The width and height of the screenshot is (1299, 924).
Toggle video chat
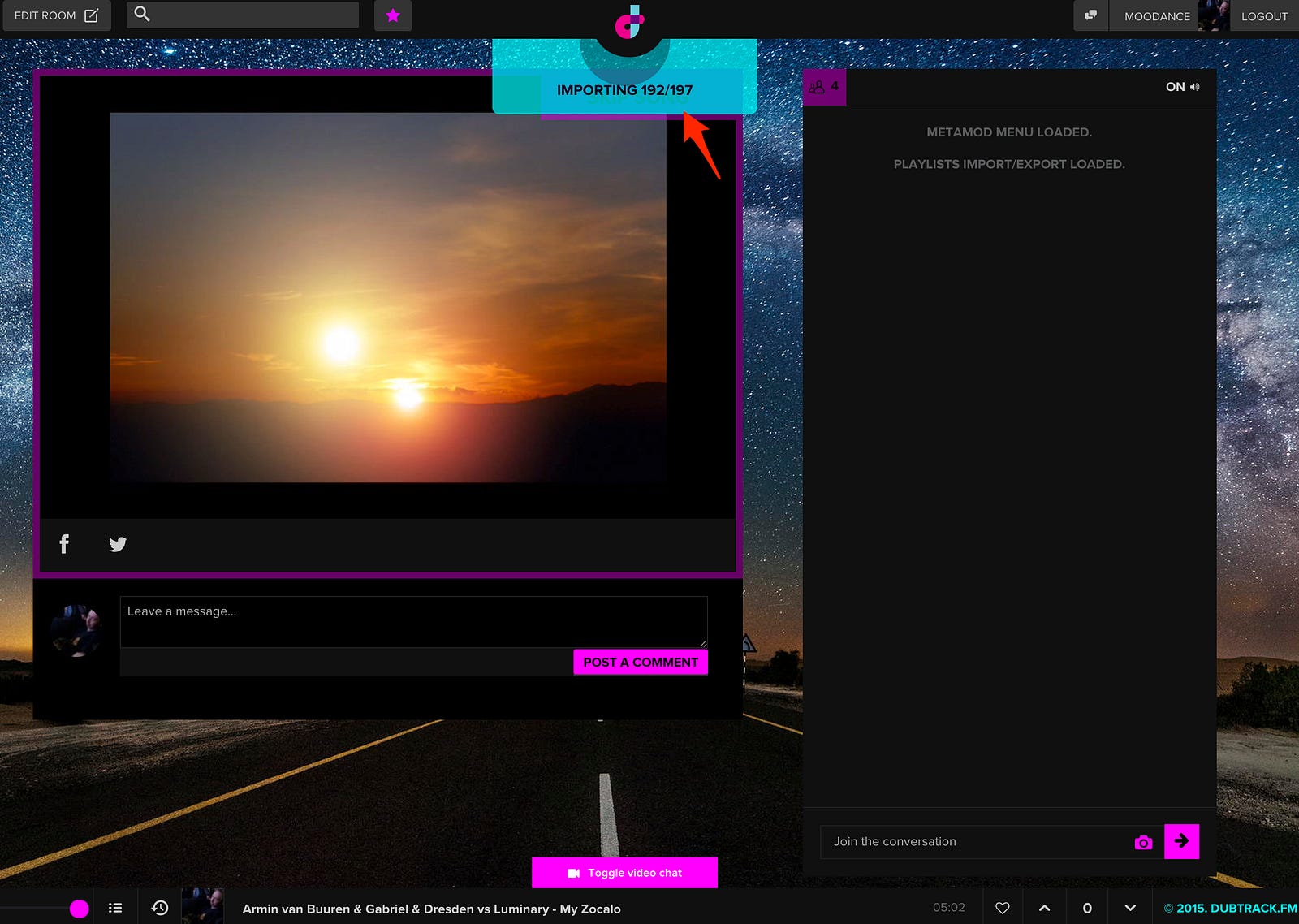624,873
